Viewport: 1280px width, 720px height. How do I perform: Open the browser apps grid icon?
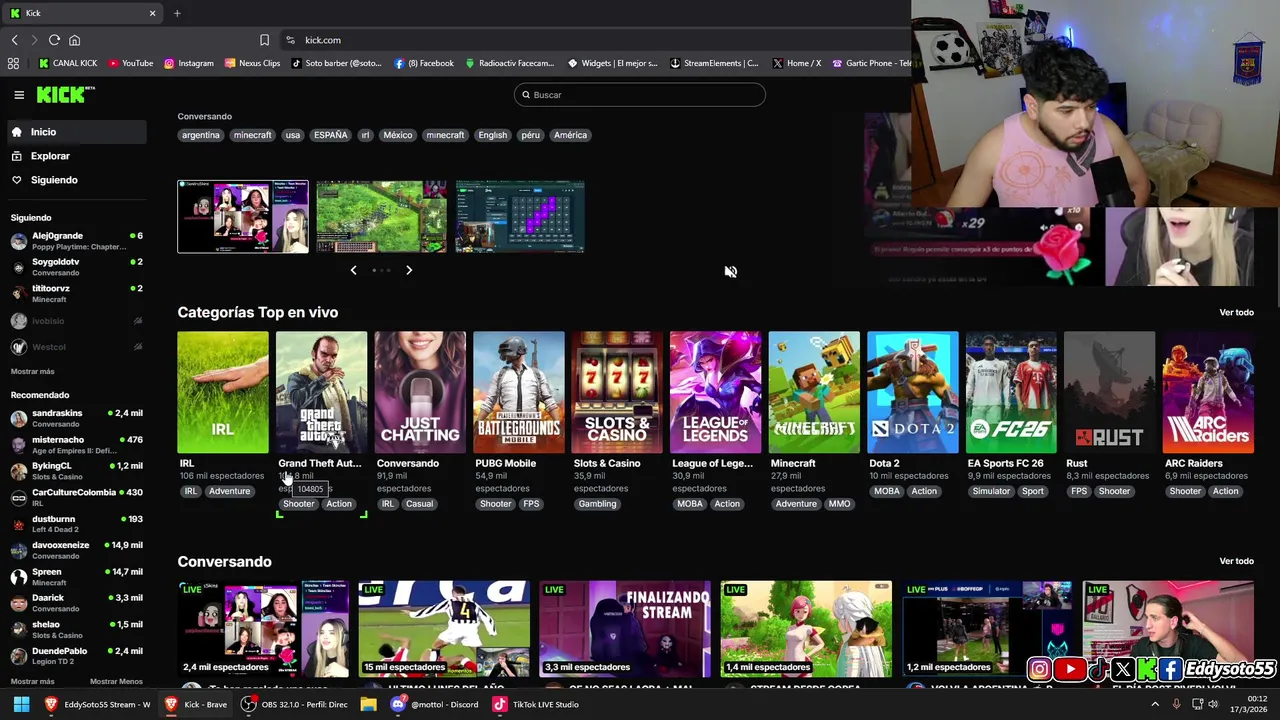(13, 63)
